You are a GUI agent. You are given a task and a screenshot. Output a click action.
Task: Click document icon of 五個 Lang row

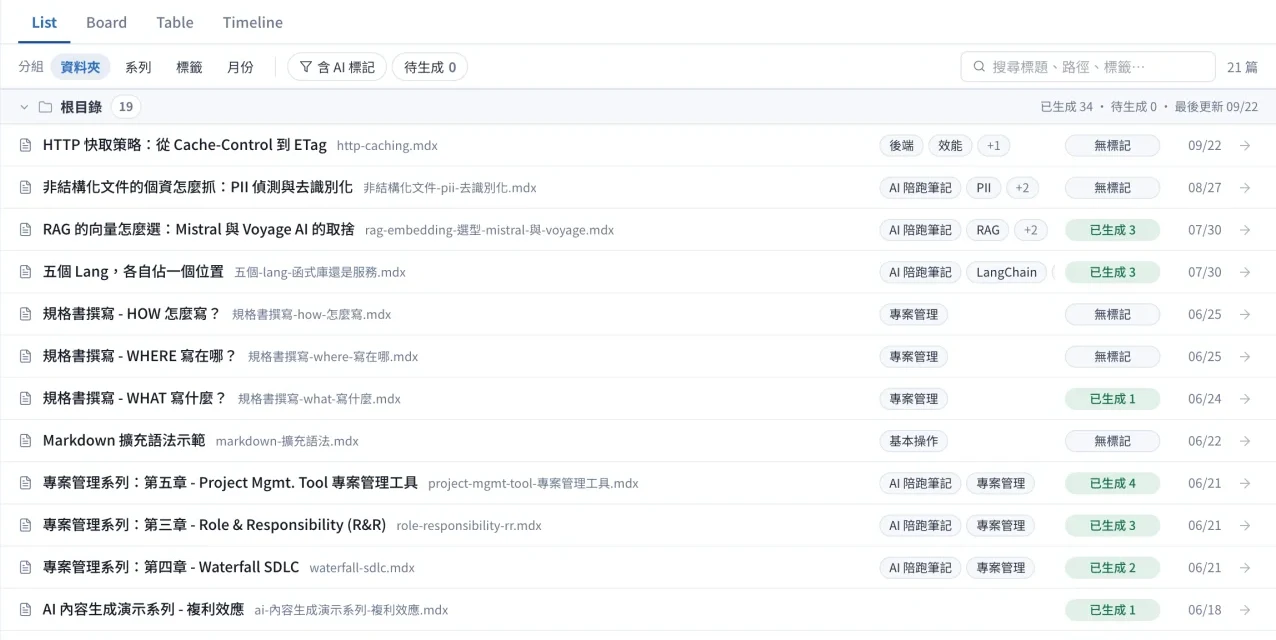pyautogui.click(x=26, y=272)
